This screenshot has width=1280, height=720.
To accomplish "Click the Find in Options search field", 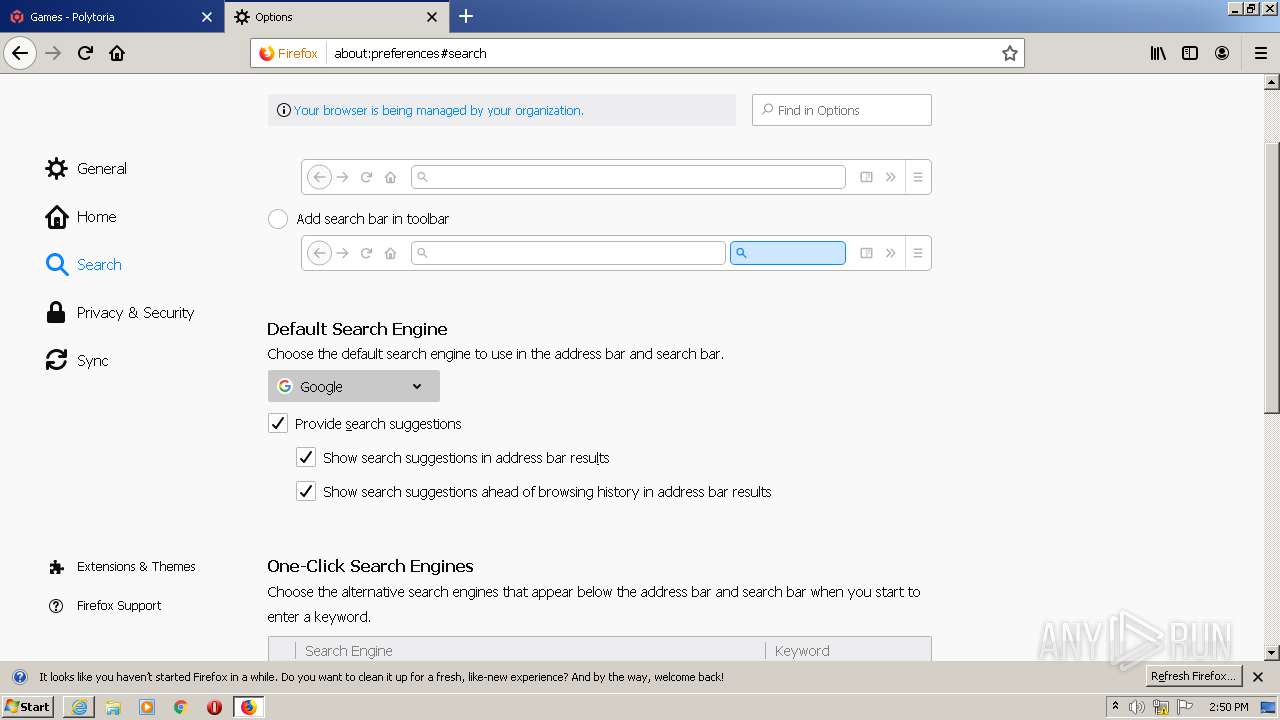I will pos(842,110).
